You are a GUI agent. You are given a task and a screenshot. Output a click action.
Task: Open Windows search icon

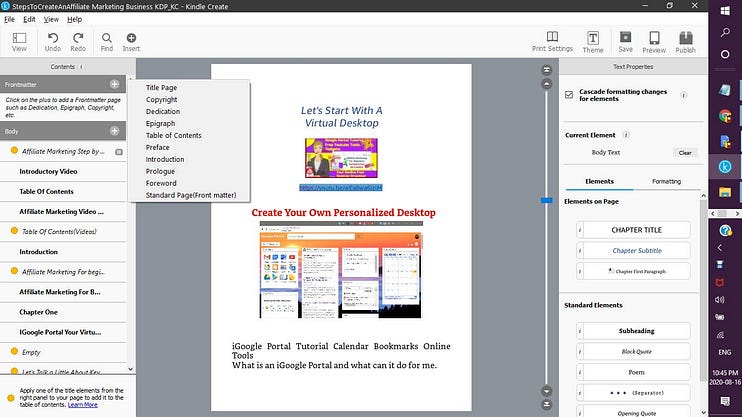(725, 32)
